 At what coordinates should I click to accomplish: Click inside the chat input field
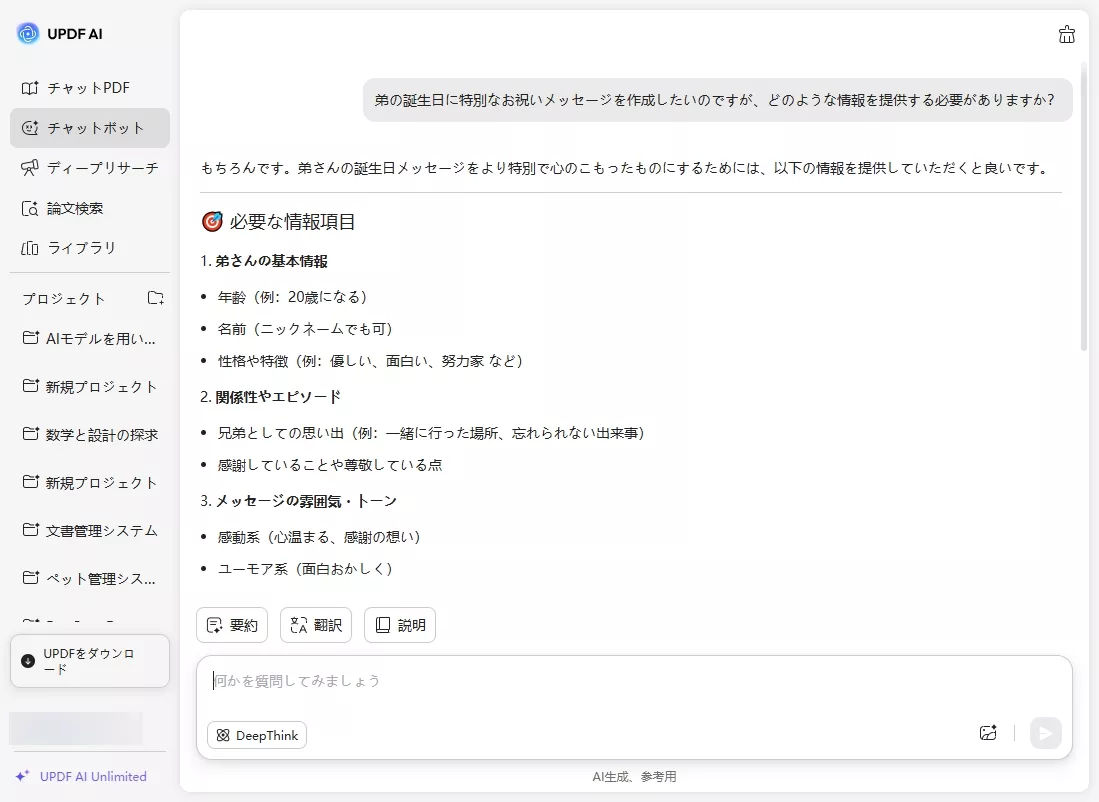point(600,681)
